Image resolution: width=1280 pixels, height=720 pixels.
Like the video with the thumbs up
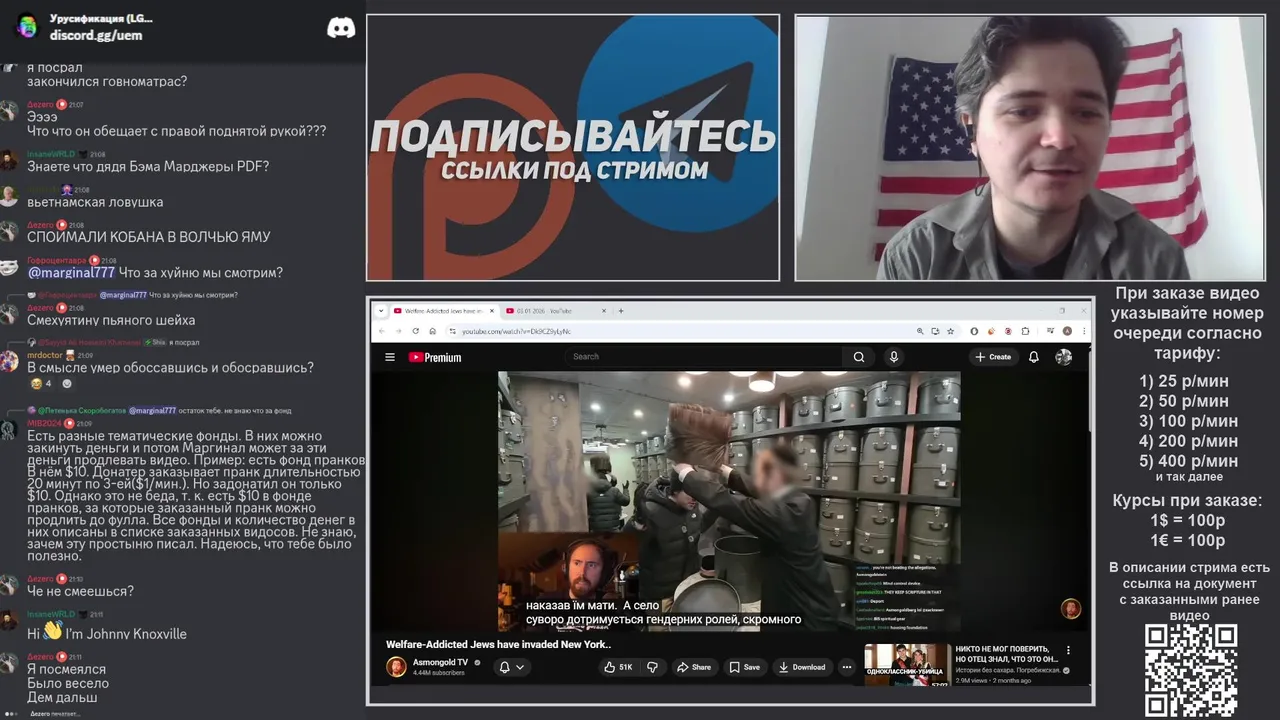617,667
